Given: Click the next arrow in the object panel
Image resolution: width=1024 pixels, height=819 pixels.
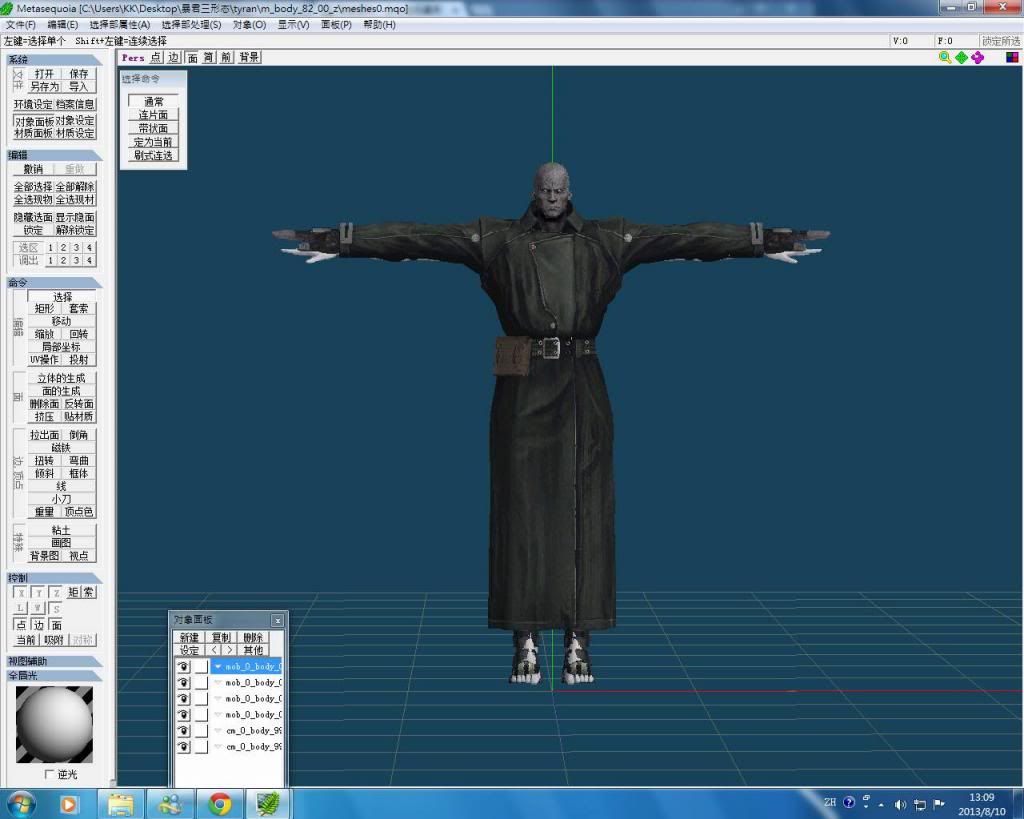Looking at the screenshot, I should click(229, 650).
